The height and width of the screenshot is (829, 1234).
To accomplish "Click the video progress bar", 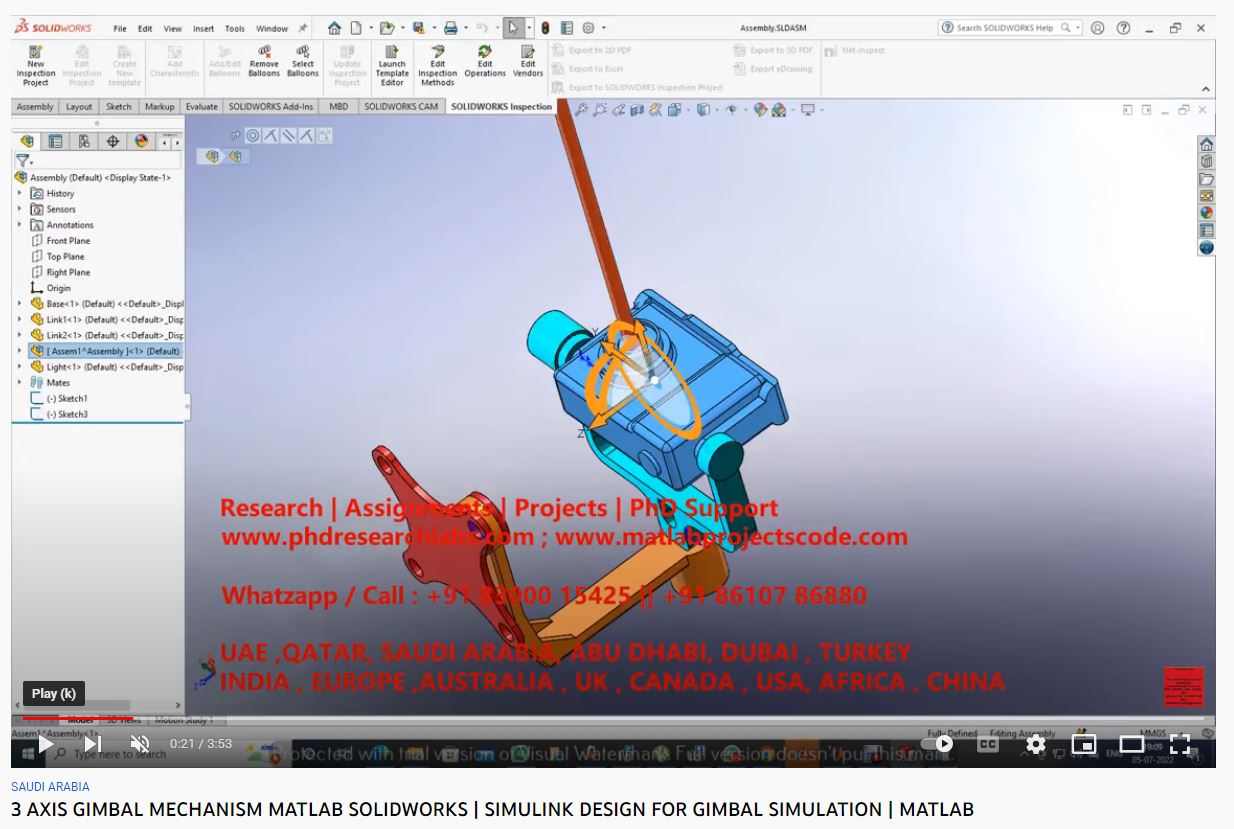I will 613,719.
